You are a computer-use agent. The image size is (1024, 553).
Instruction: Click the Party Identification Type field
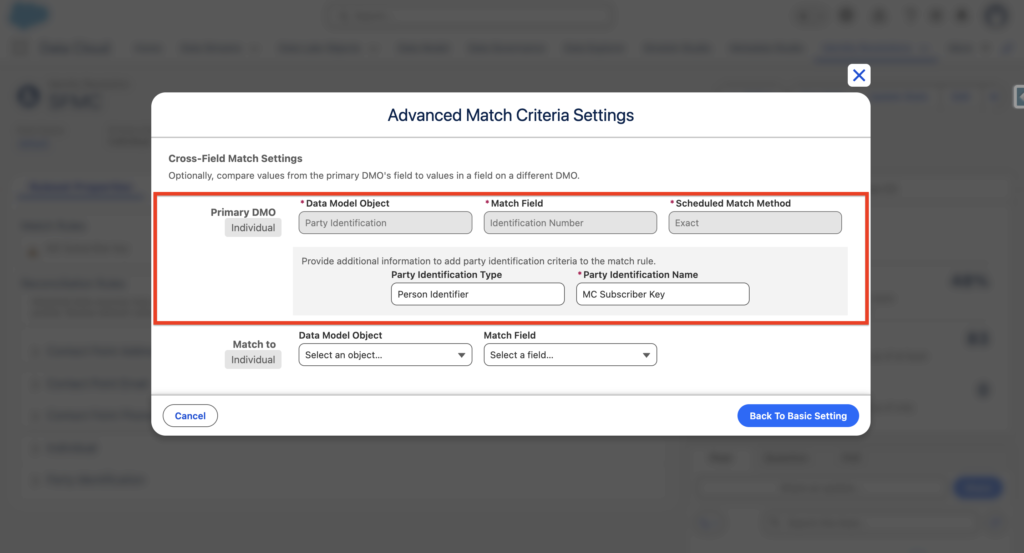(x=478, y=294)
